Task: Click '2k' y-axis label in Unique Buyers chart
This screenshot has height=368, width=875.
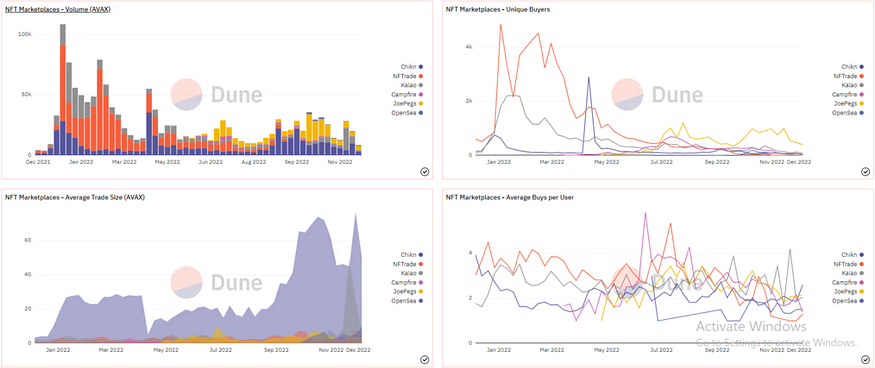Action: 470,101
